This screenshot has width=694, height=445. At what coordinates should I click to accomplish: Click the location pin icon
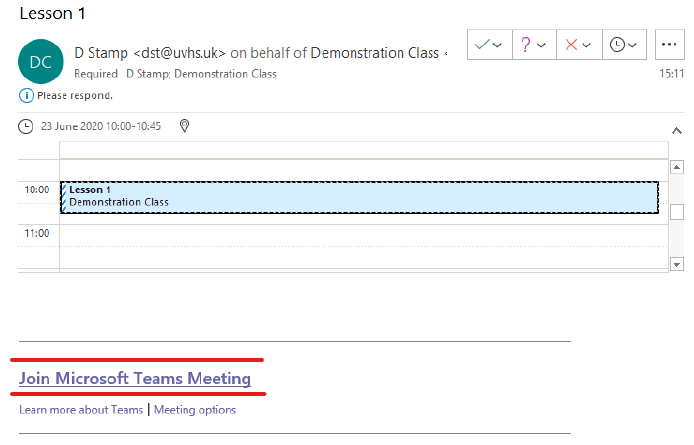[183, 126]
